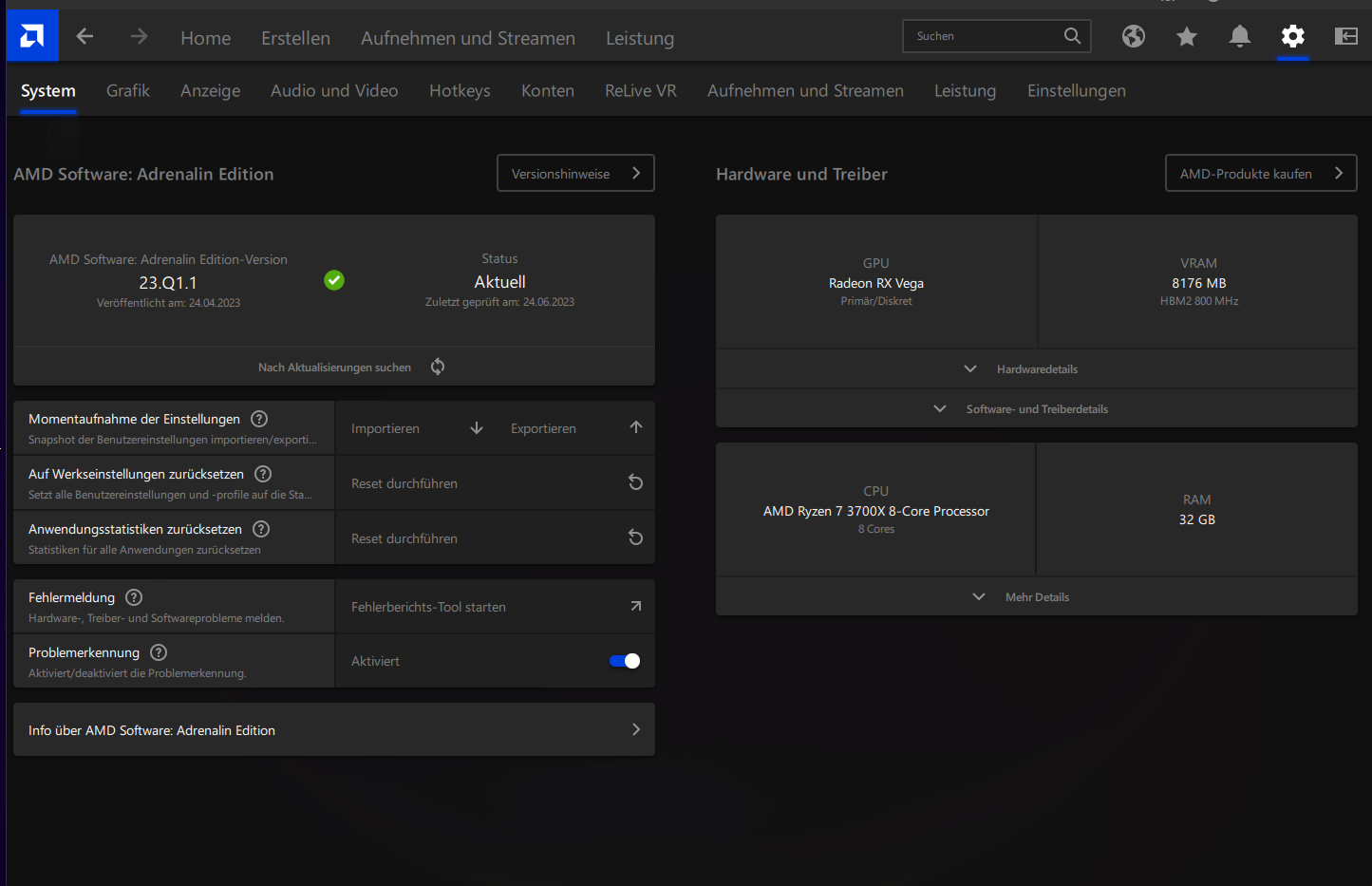
Task: Switch to the Konten tab
Action: (x=548, y=90)
